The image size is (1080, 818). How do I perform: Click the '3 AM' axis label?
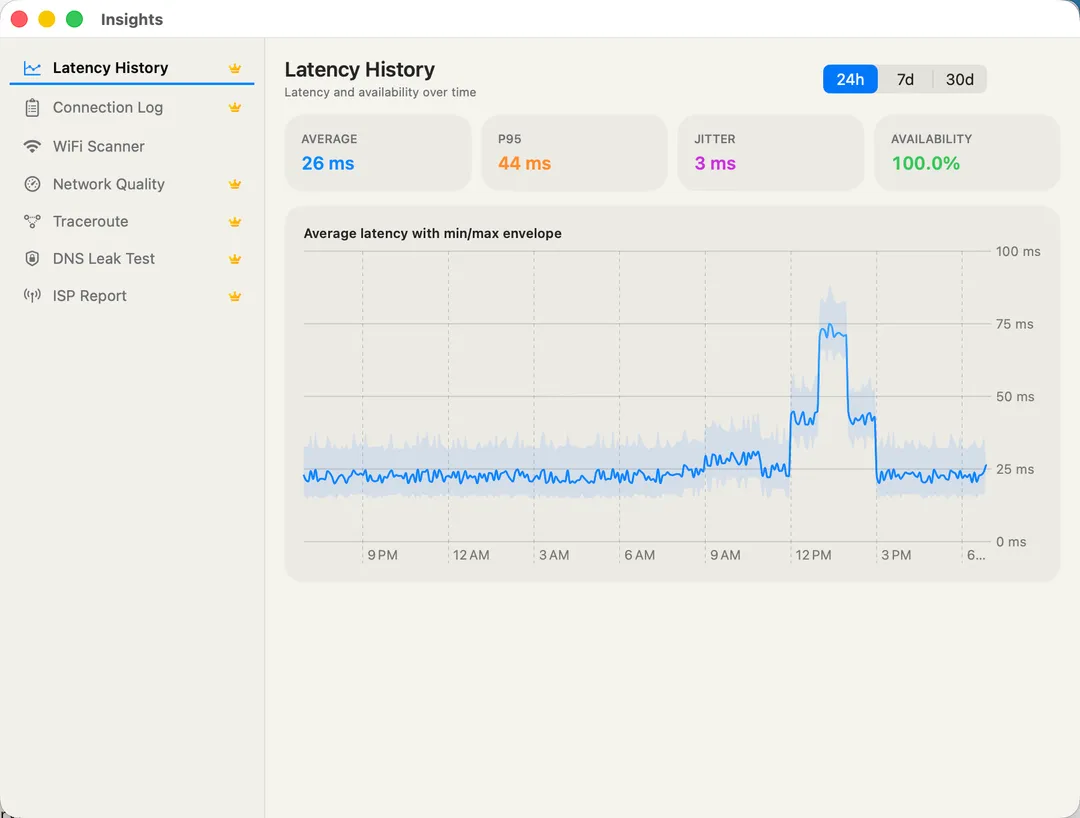(x=554, y=555)
